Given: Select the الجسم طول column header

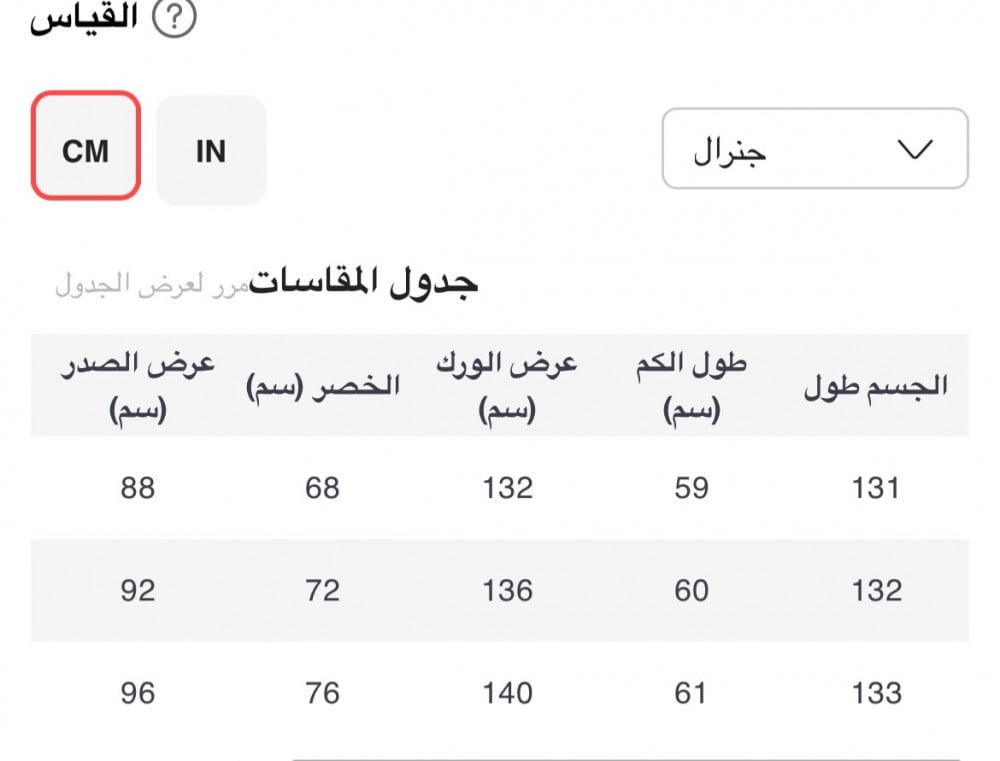Looking at the screenshot, I should pos(876,386).
